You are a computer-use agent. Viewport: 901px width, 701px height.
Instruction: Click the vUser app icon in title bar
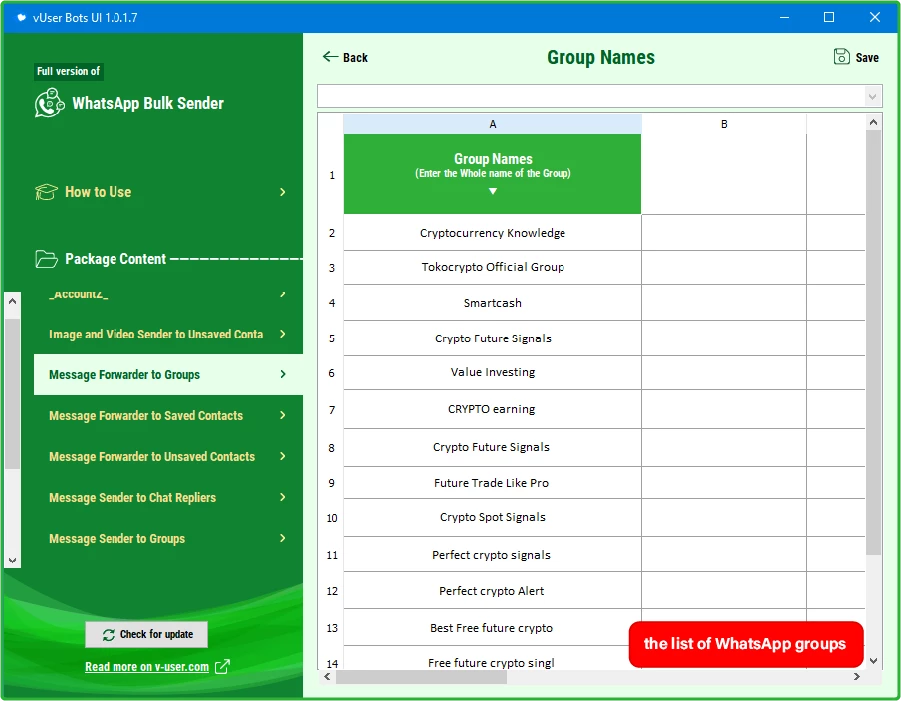pyautogui.click(x=21, y=17)
